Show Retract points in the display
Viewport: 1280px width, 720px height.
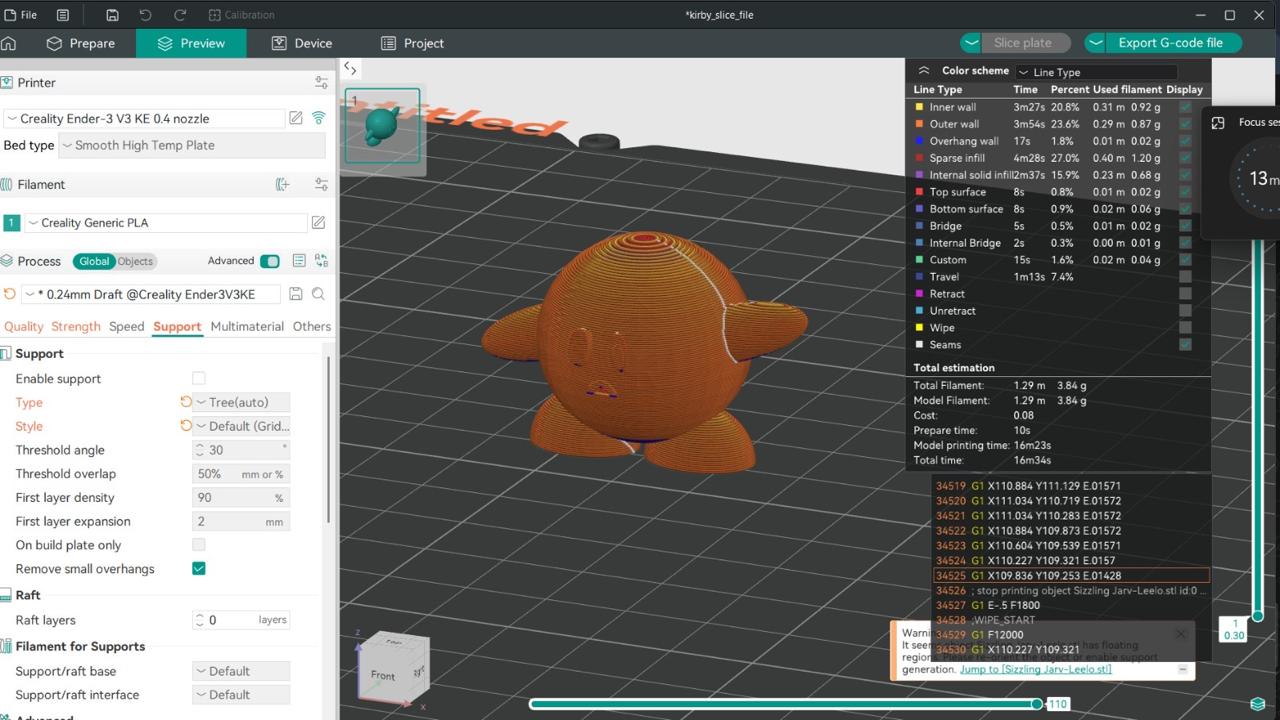point(1185,294)
